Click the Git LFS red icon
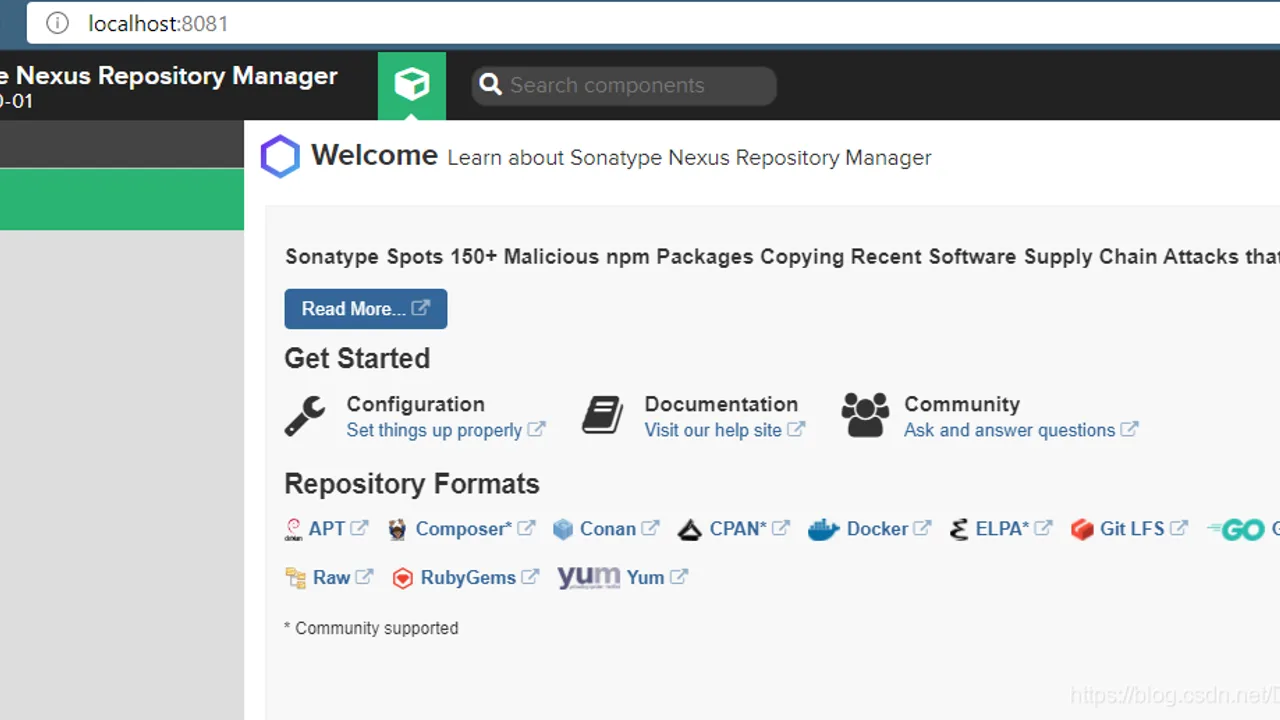The height and width of the screenshot is (720, 1280). 1082,529
